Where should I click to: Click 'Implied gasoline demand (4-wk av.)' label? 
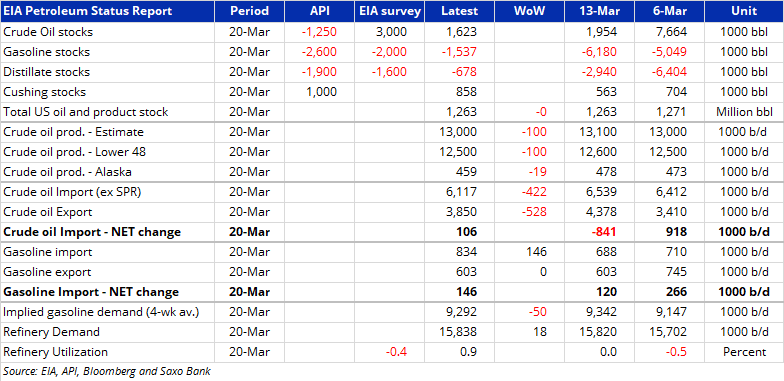(x=101, y=312)
